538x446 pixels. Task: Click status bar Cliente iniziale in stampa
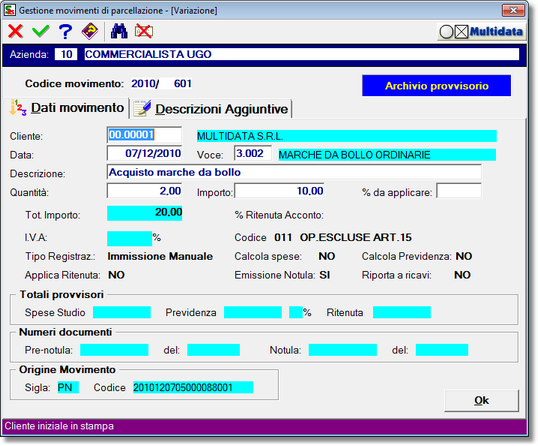pyautogui.click(x=59, y=426)
